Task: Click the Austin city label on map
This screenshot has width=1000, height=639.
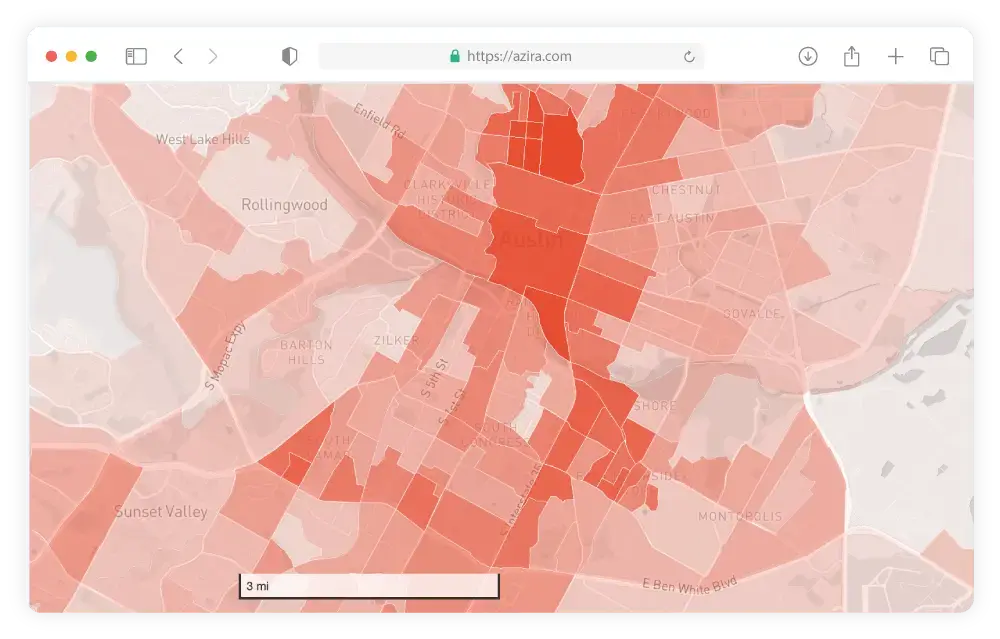Action: pyautogui.click(x=531, y=240)
